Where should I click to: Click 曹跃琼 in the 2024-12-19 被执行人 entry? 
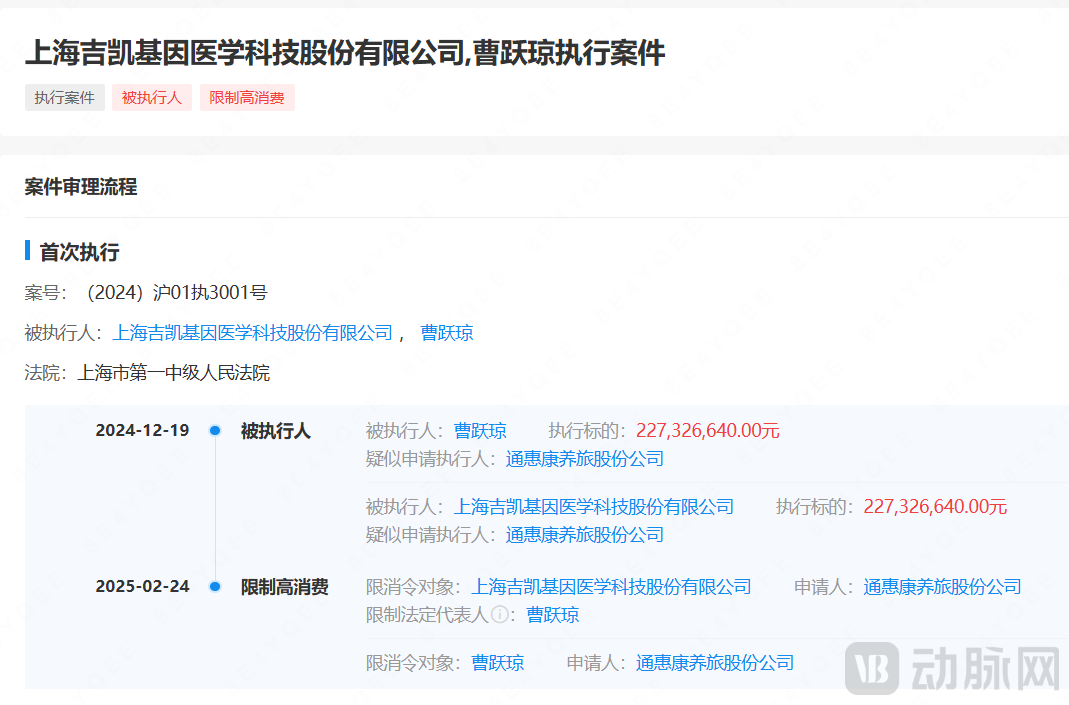tap(480, 431)
